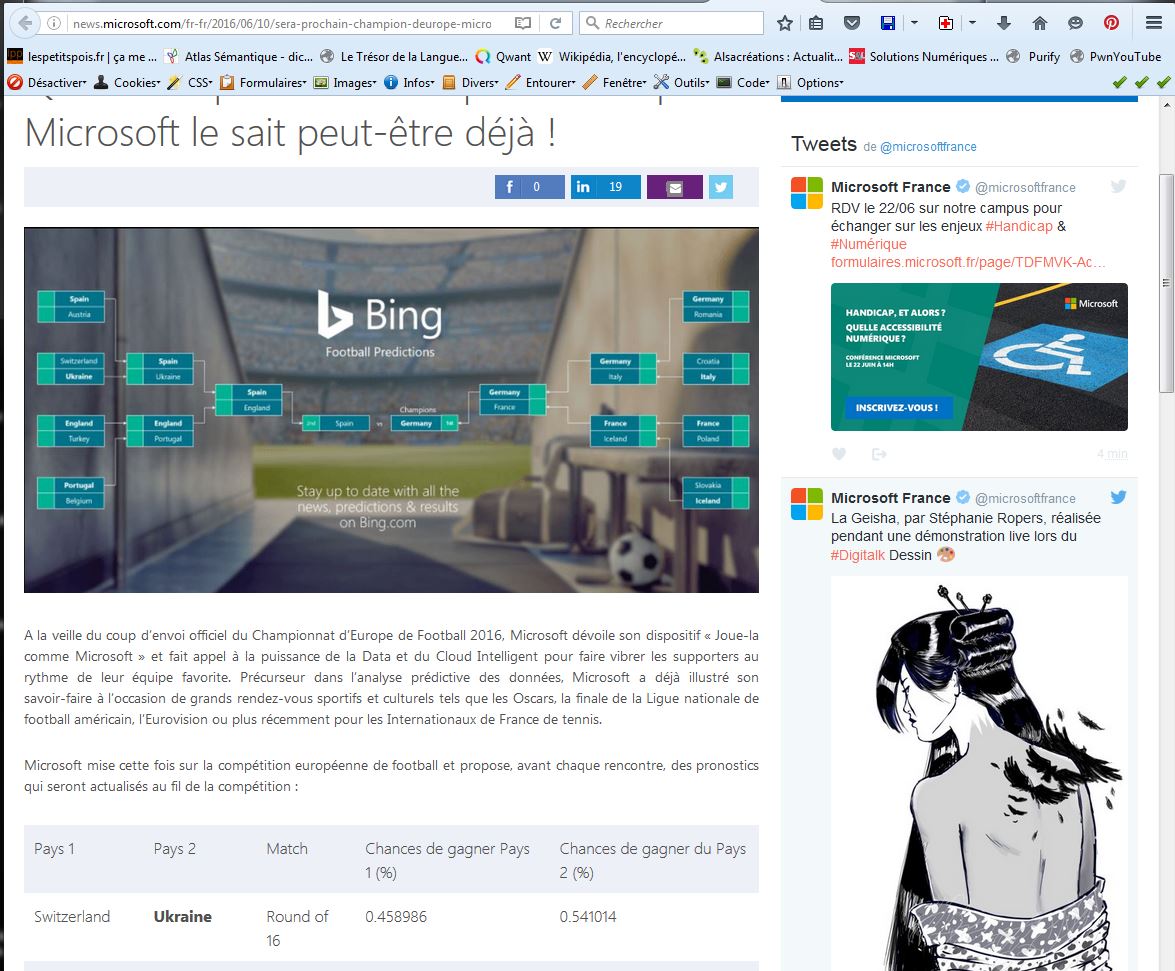The width and height of the screenshot is (1175, 971).
Task: Click the page vertical scrollbar thumb
Action: [x=1166, y=280]
